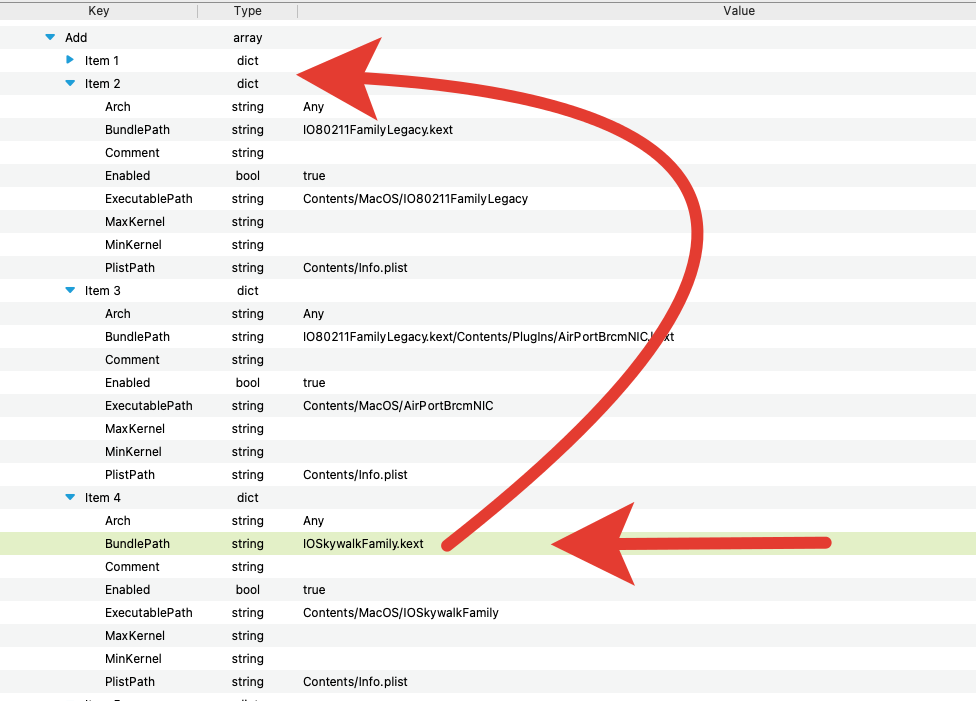Expand the Item 1 dict triangle
Screen dimensions: 976x701
(x=70, y=60)
